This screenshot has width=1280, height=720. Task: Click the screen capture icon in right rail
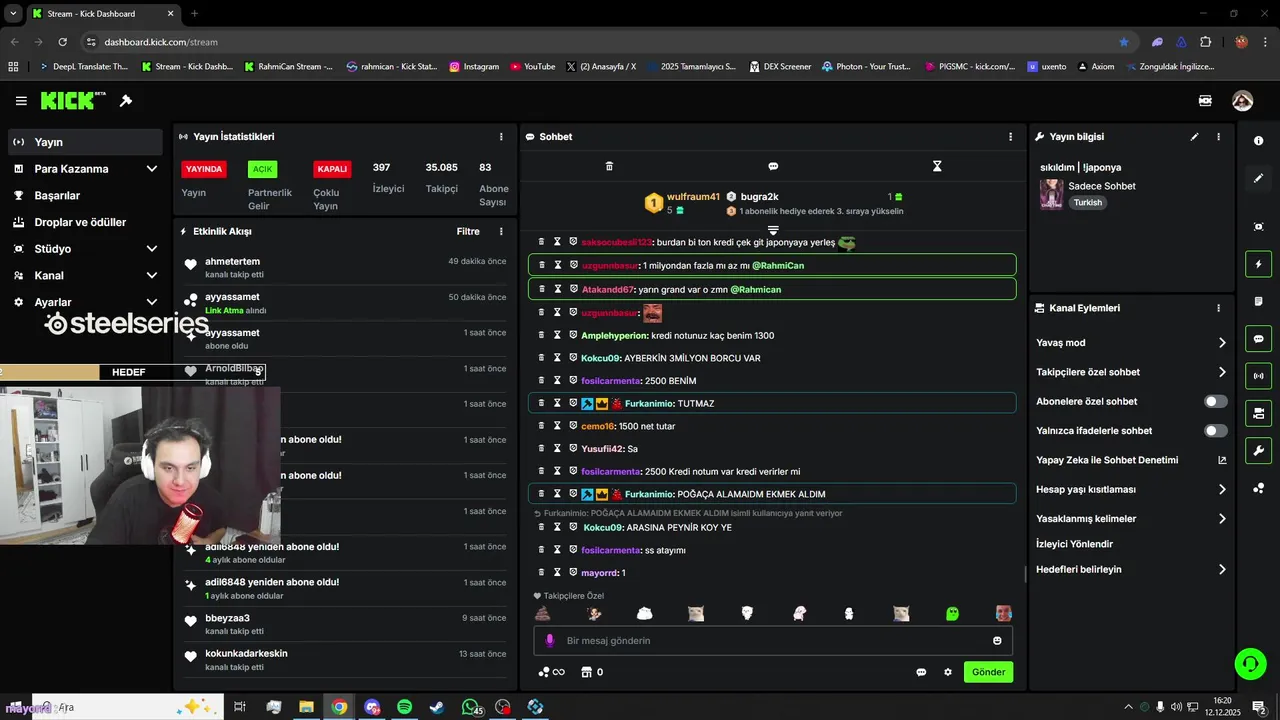click(1258, 227)
